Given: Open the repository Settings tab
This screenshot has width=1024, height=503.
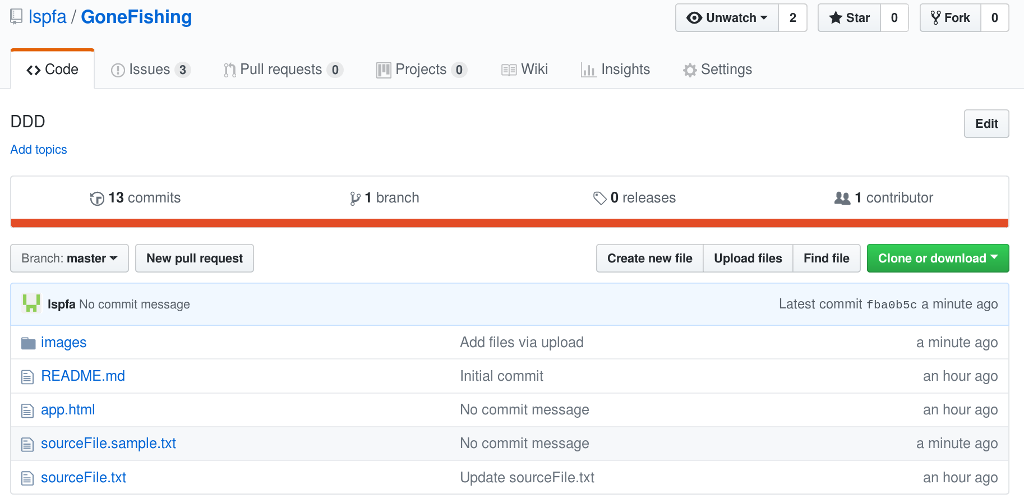Looking at the screenshot, I should 717,69.
